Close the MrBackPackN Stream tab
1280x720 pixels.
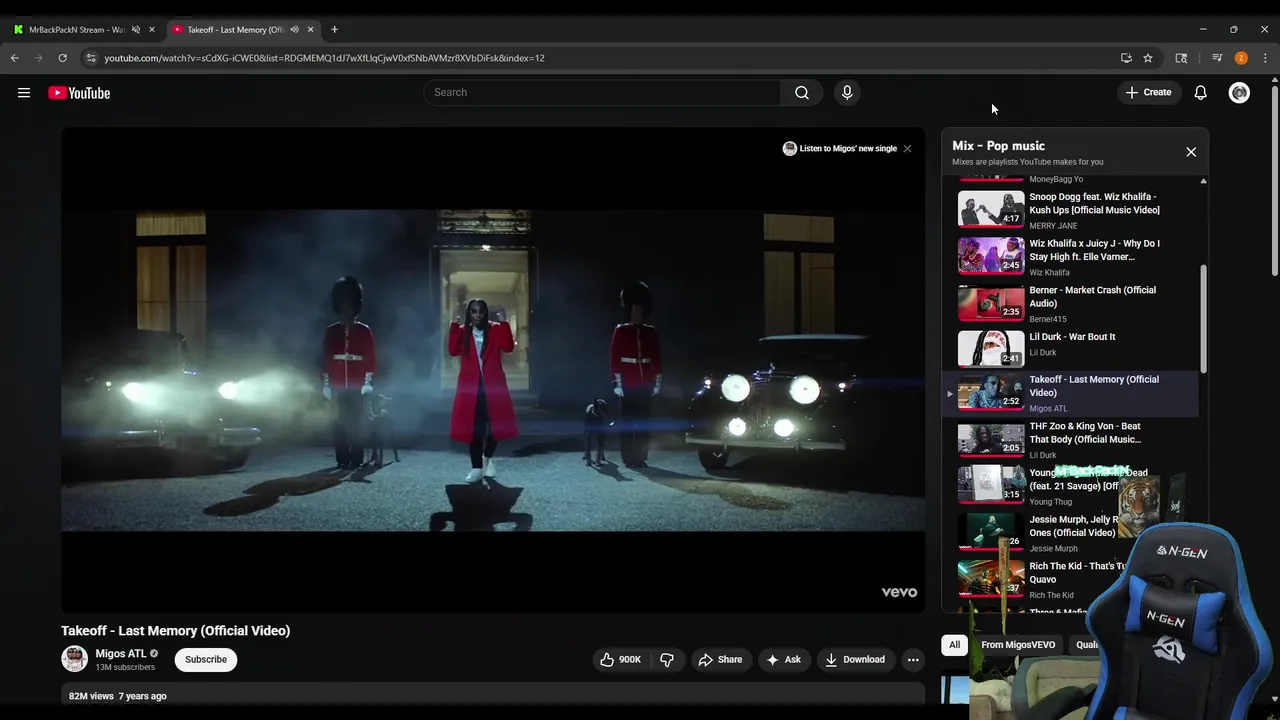[152, 30]
